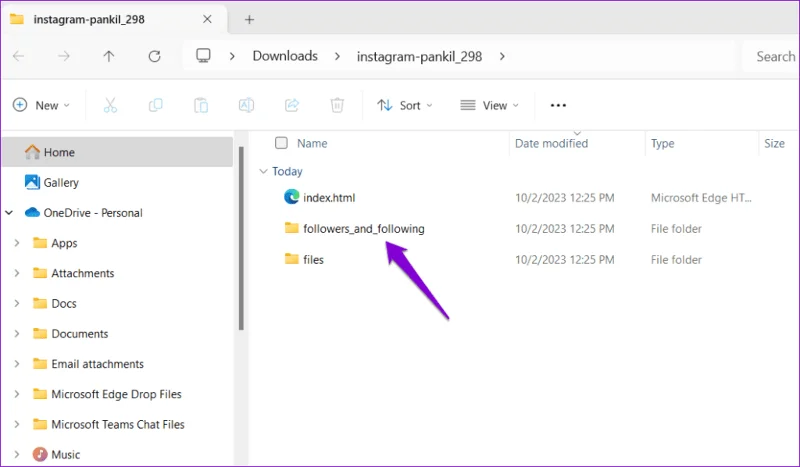This screenshot has width=800, height=467.
Task: Open Microsoft Edge Drop Files folder
Action: 116,394
